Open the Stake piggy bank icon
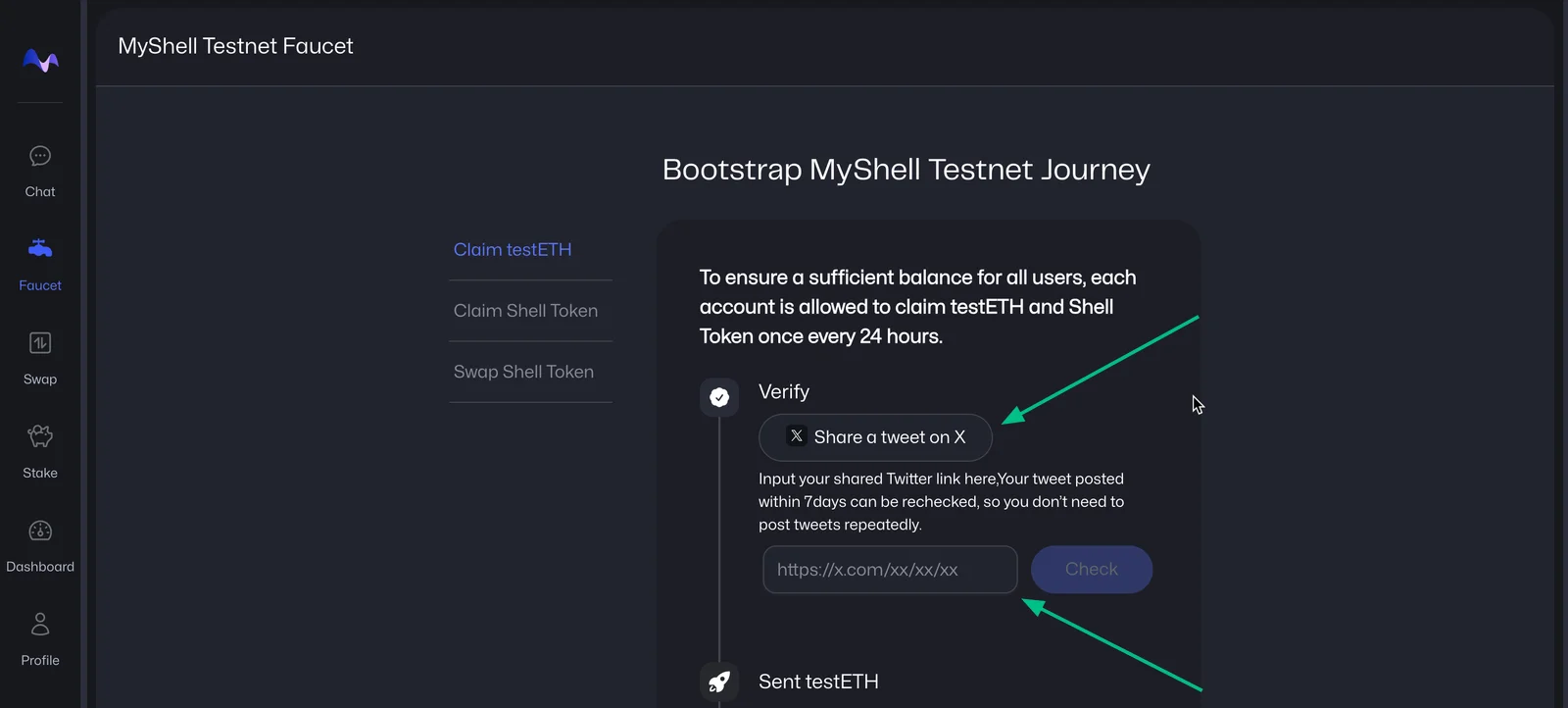Image resolution: width=1568 pixels, height=708 pixels. (40, 436)
